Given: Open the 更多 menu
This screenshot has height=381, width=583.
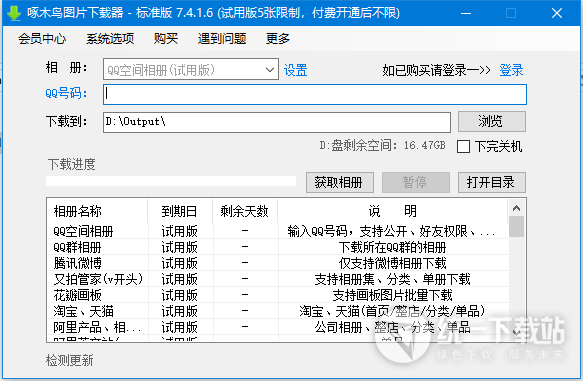Looking at the screenshot, I should coord(278,39).
